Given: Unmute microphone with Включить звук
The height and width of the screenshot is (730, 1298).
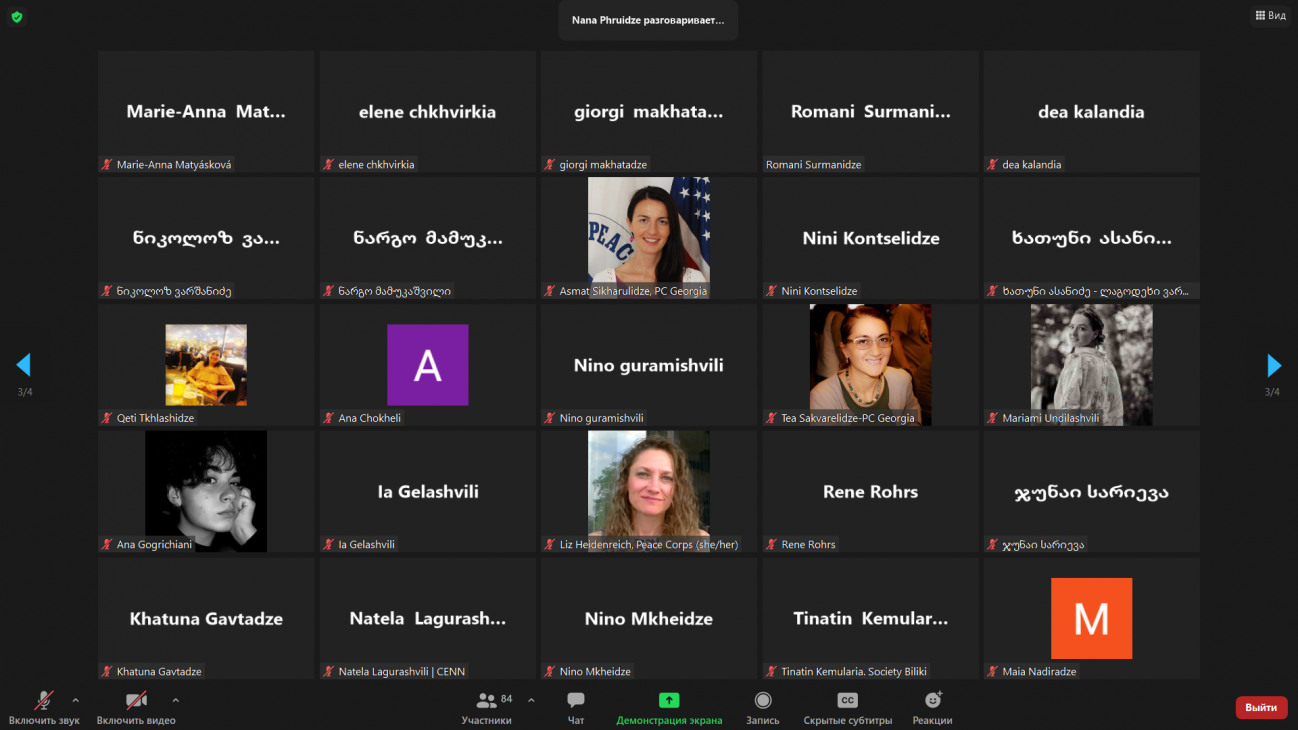Looking at the screenshot, I should (44, 701).
